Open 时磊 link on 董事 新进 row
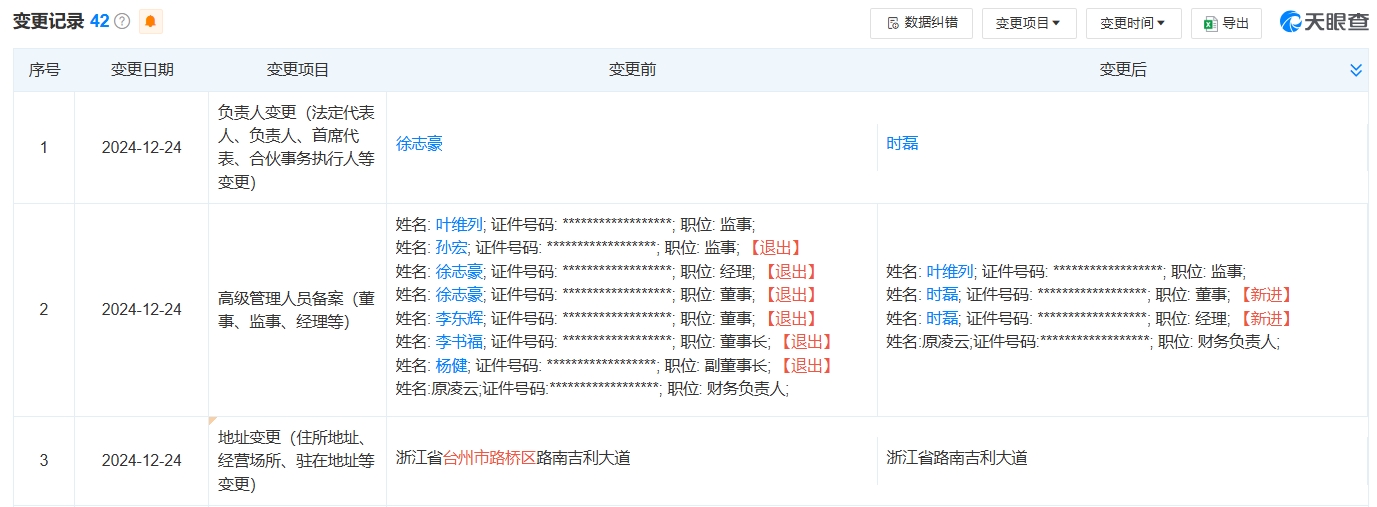1377x507 pixels. 942,294
